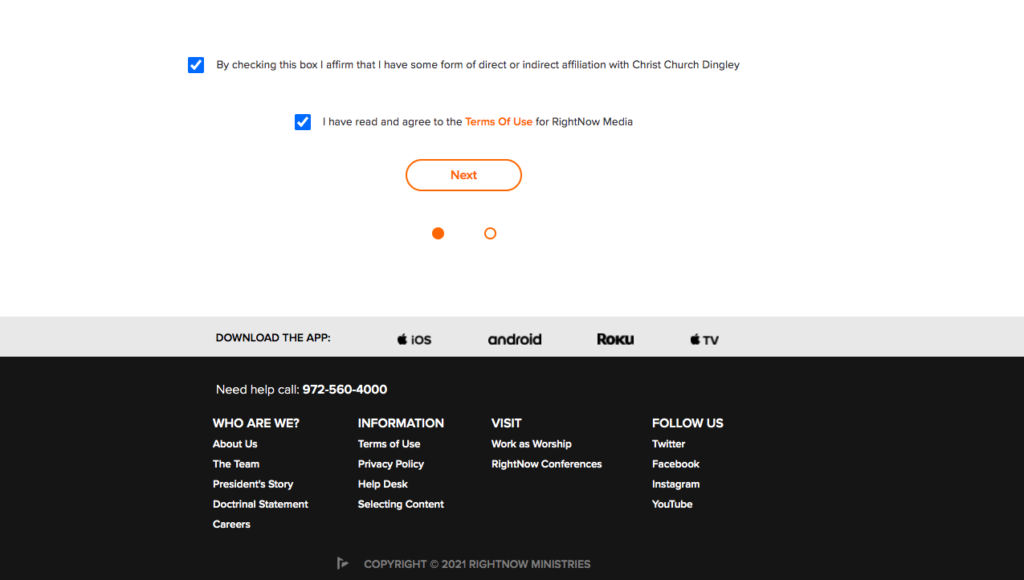Viewport: 1024px width, 580px height.
Task: Open Work as Worship link
Action: pos(531,443)
